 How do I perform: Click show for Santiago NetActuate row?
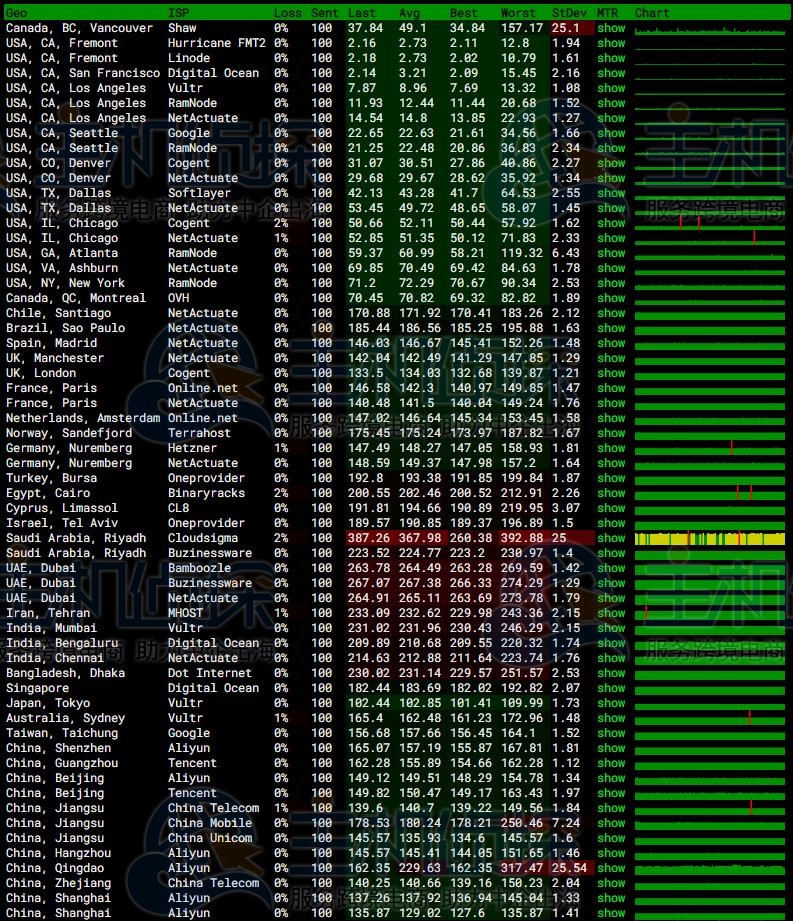[x=611, y=312]
